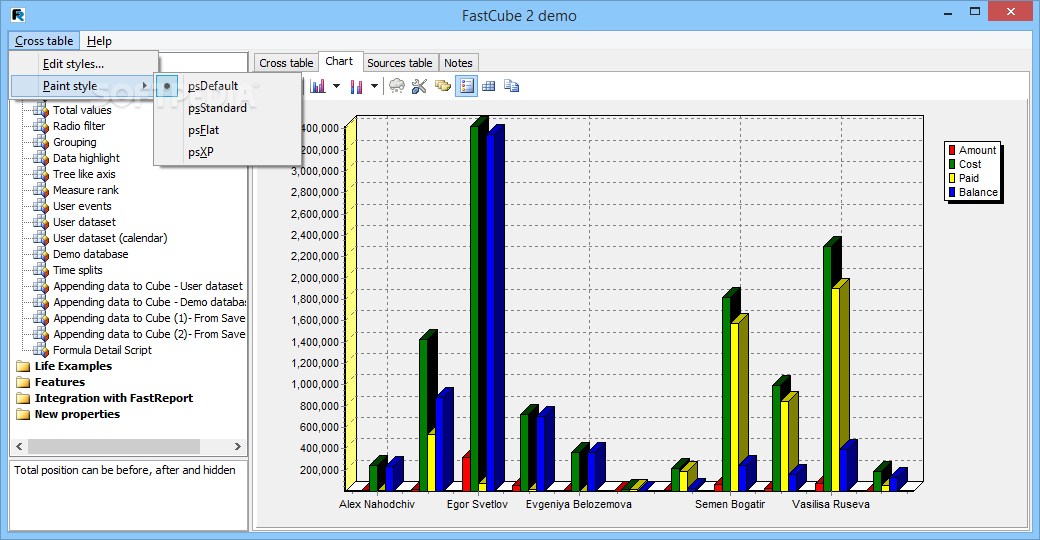
Task: Click the Formula Detail Script item text
Action: (102, 350)
